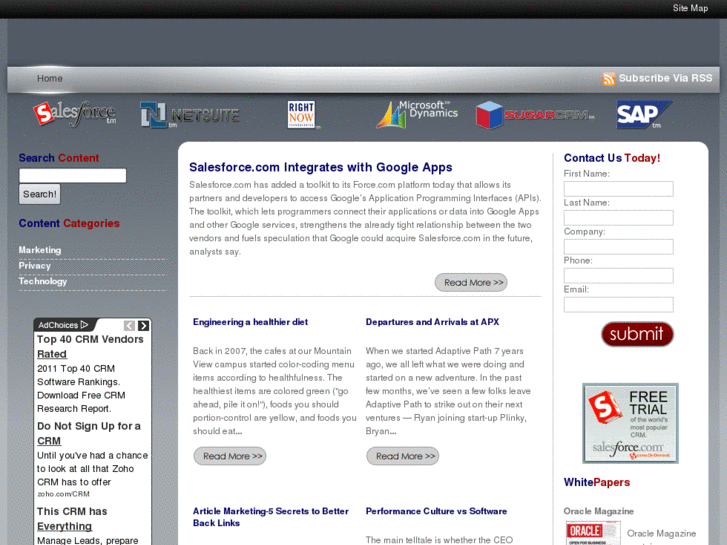Open the NetSuite logo link
The image size is (727, 545).
click(190, 115)
